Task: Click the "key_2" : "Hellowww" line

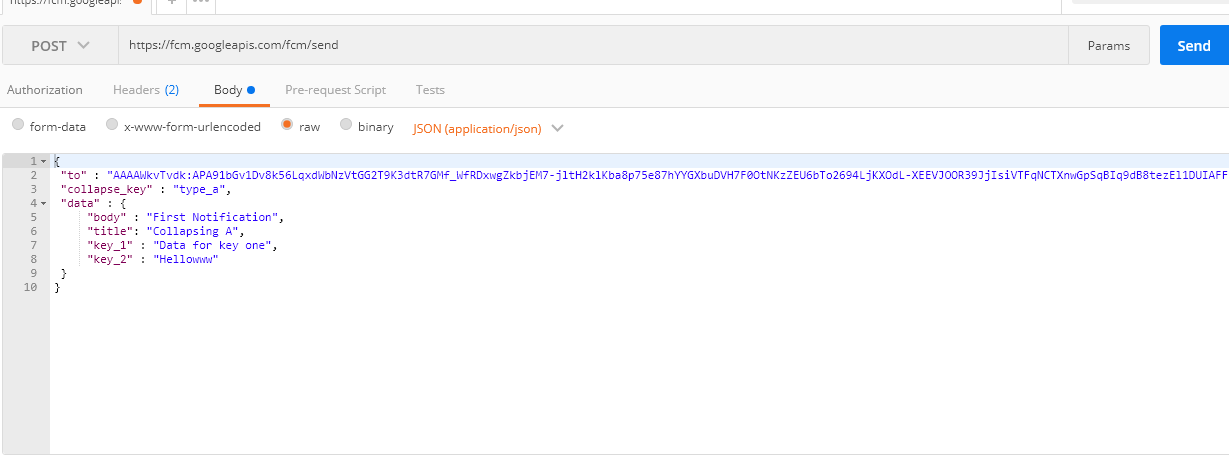Action: [x=153, y=259]
